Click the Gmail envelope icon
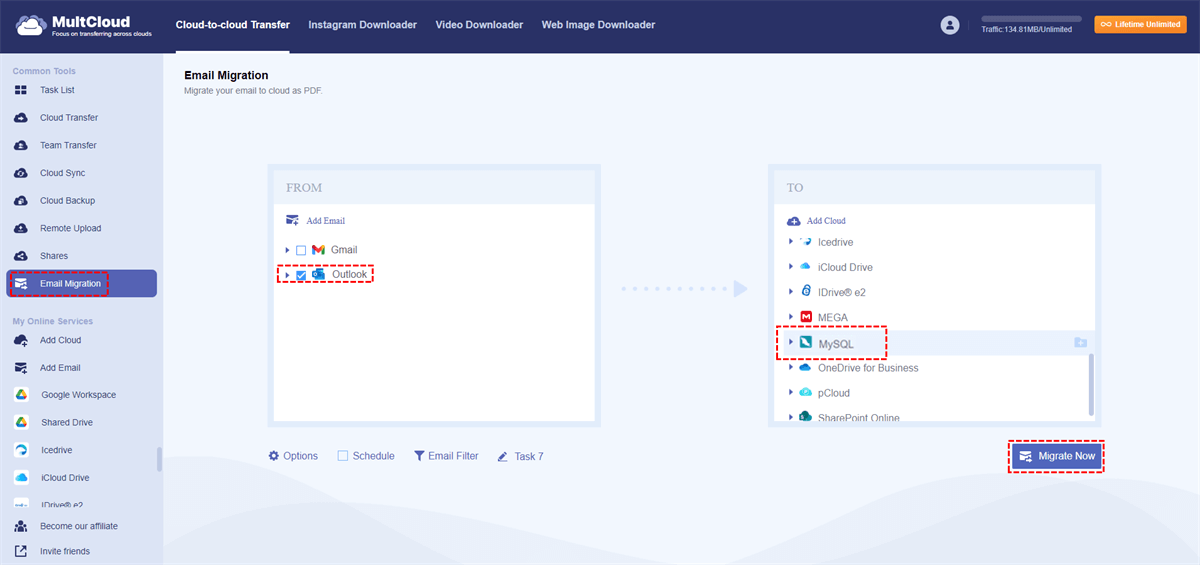This screenshot has width=1200, height=565. (318, 250)
